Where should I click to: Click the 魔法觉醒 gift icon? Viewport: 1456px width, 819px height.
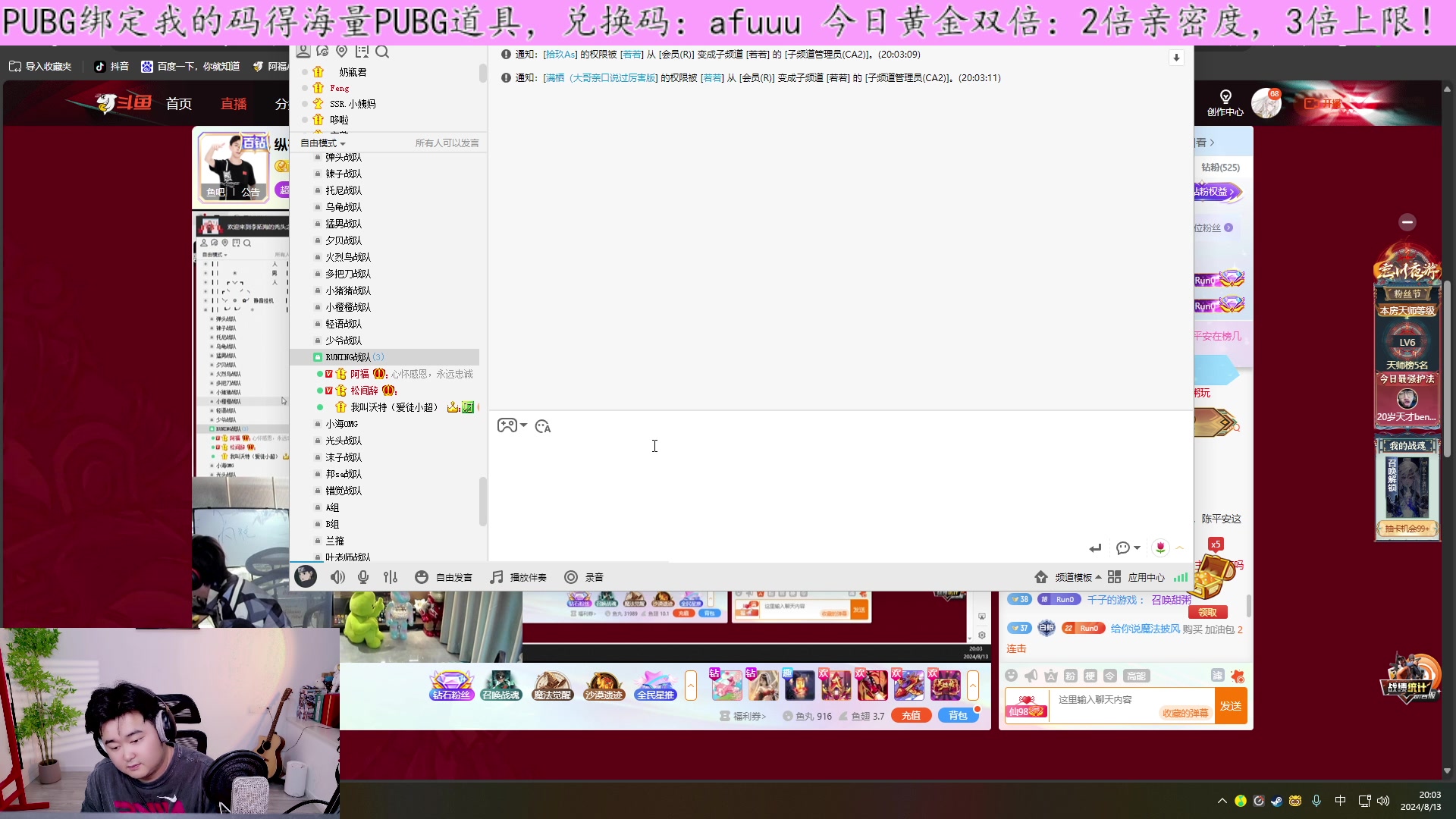coord(553,685)
